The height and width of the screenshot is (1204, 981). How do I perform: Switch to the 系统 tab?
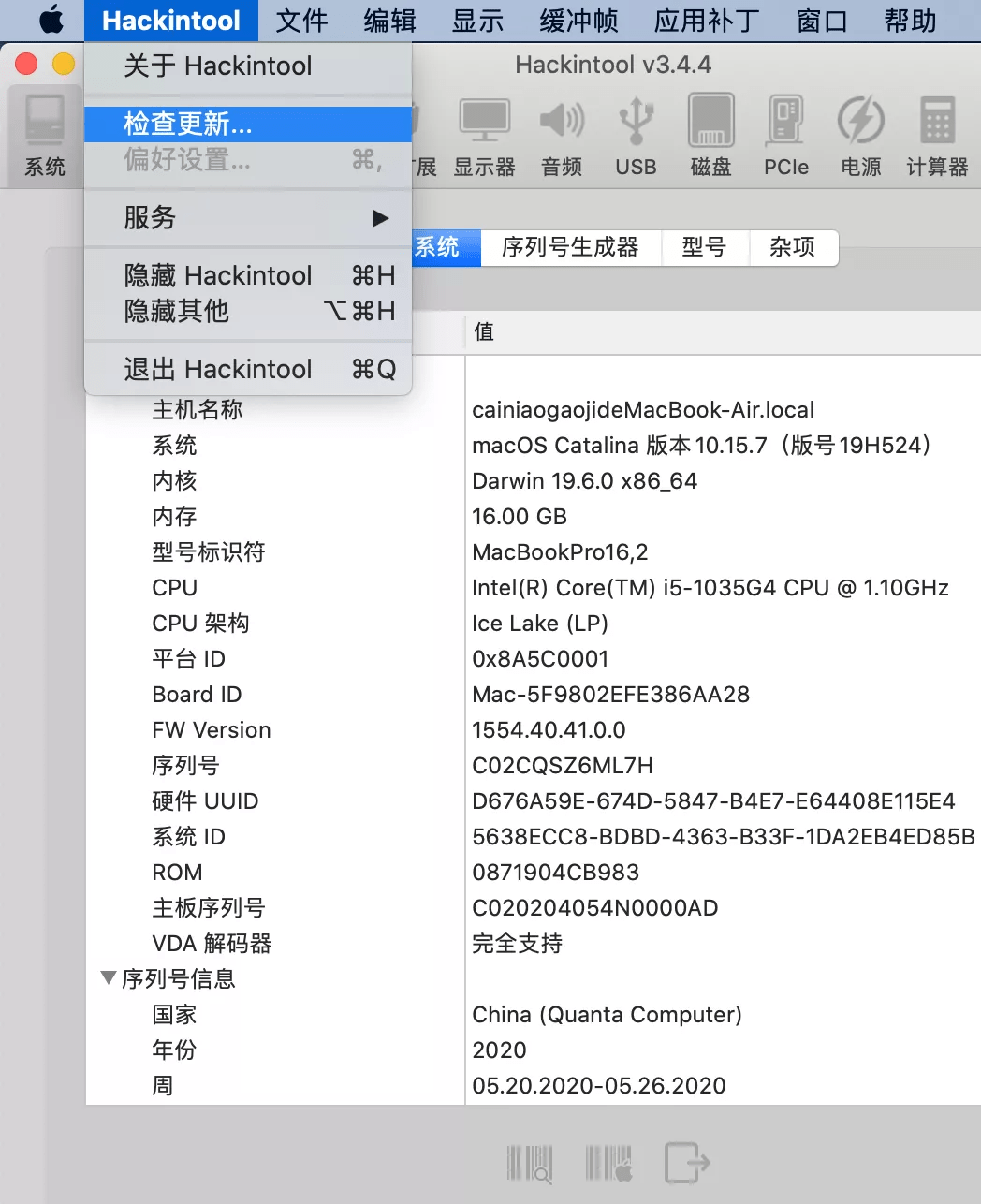coord(446,247)
